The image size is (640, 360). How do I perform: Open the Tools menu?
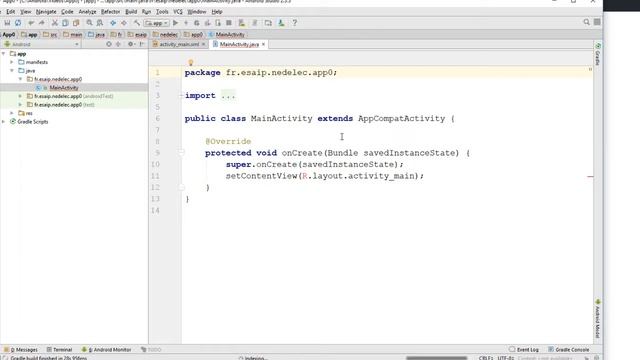point(162,12)
